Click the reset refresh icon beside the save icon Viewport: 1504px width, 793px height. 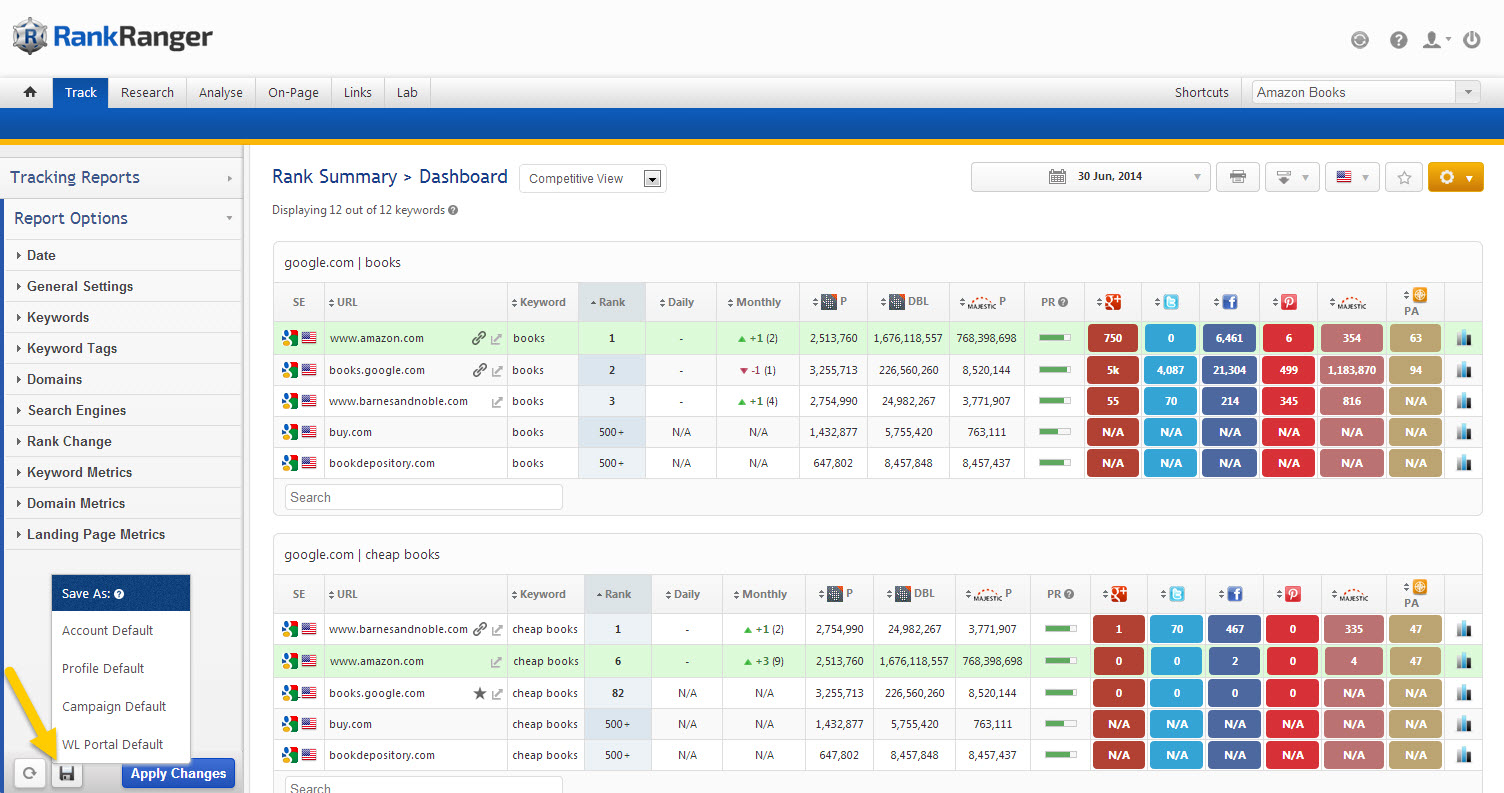point(30,773)
